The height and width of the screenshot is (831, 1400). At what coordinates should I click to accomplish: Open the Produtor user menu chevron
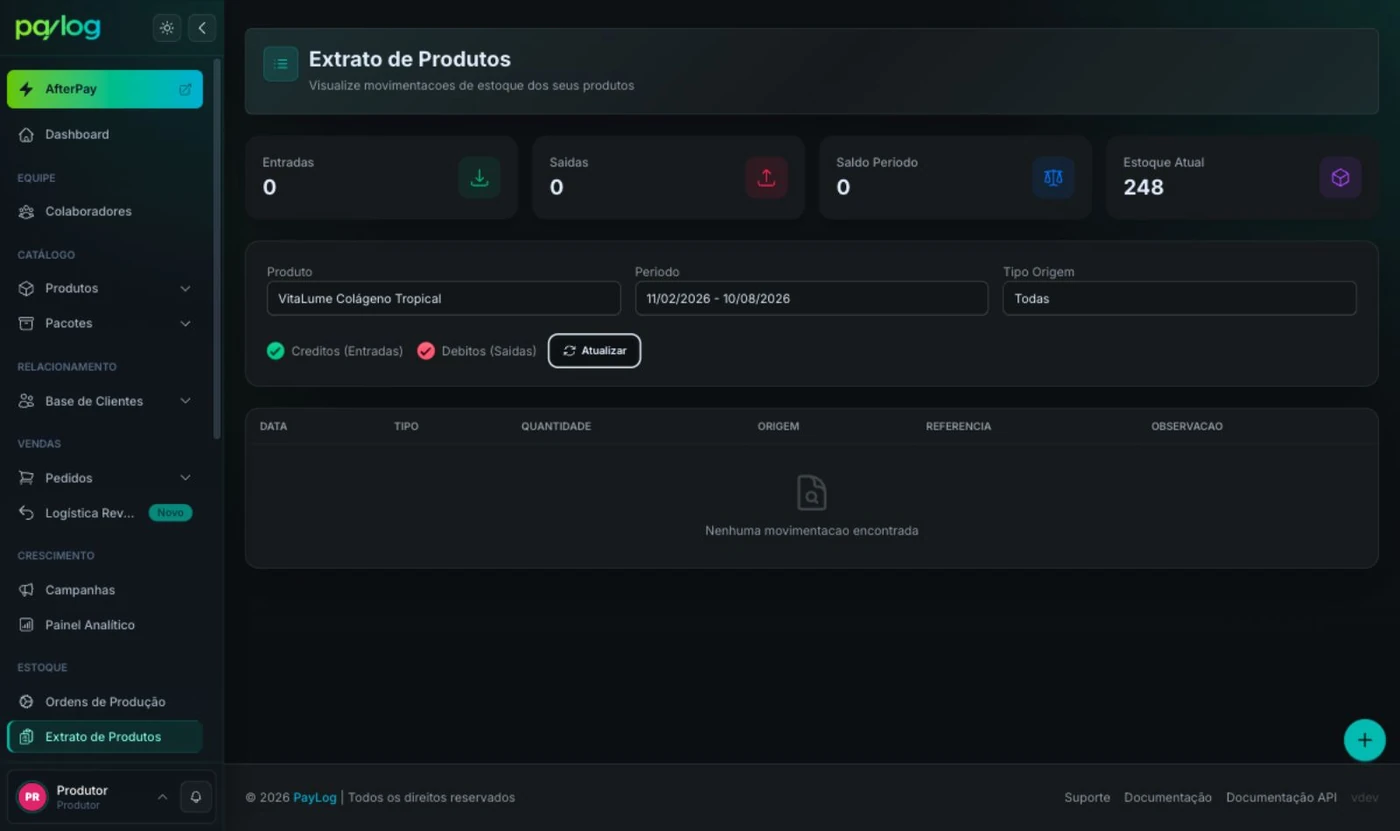tap(162, 797)
